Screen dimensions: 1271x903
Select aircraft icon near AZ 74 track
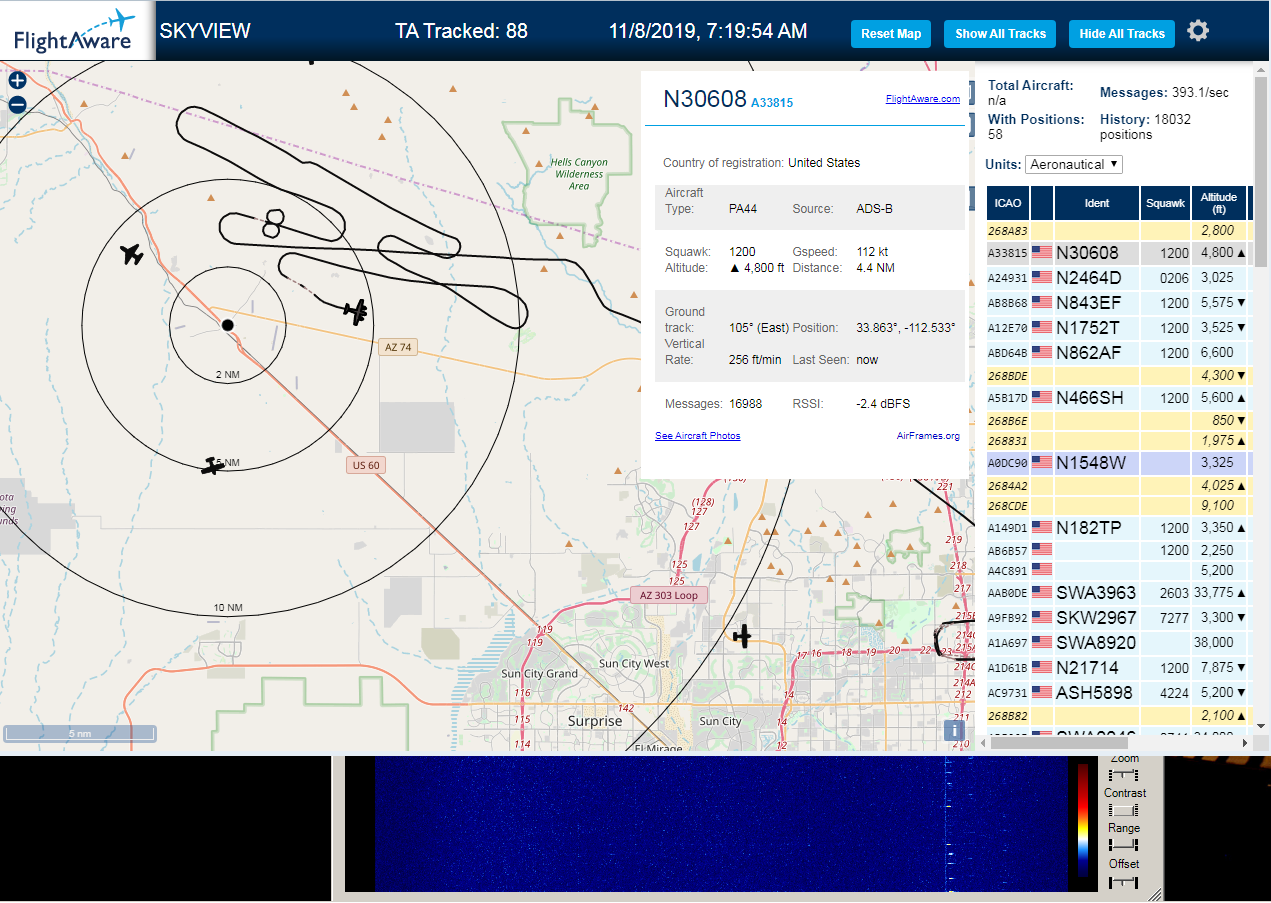(356, 310)
